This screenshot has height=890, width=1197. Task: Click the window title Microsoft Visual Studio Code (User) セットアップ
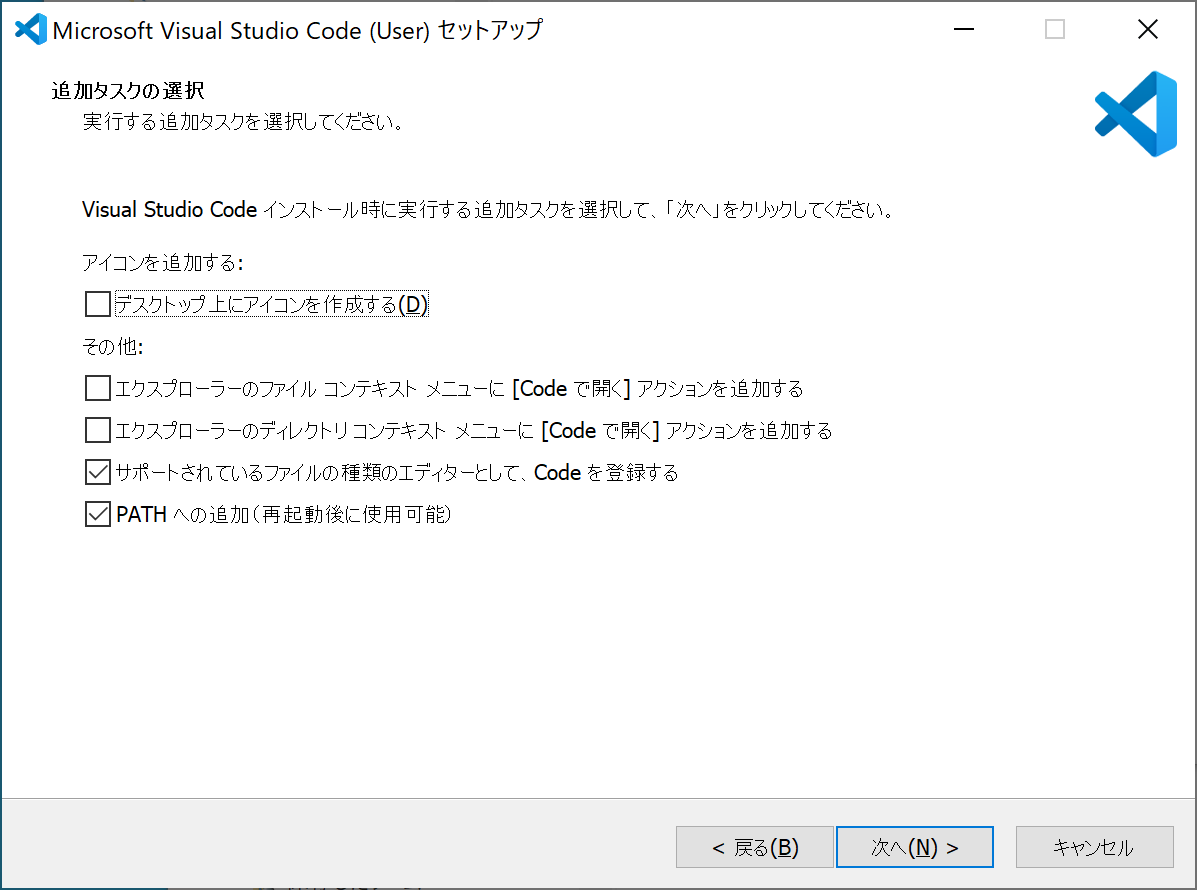298,30
